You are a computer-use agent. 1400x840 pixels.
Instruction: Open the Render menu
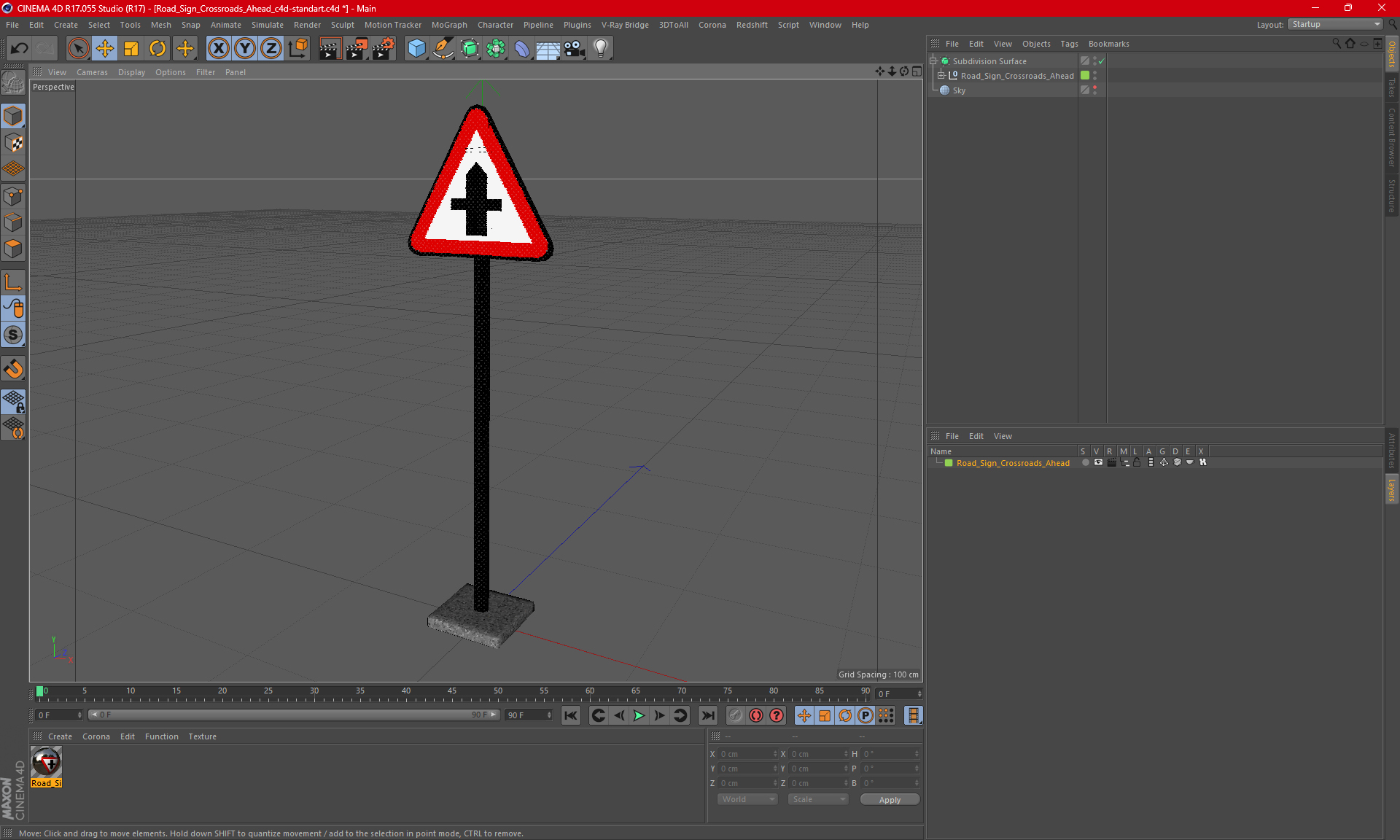pos(307,25)
